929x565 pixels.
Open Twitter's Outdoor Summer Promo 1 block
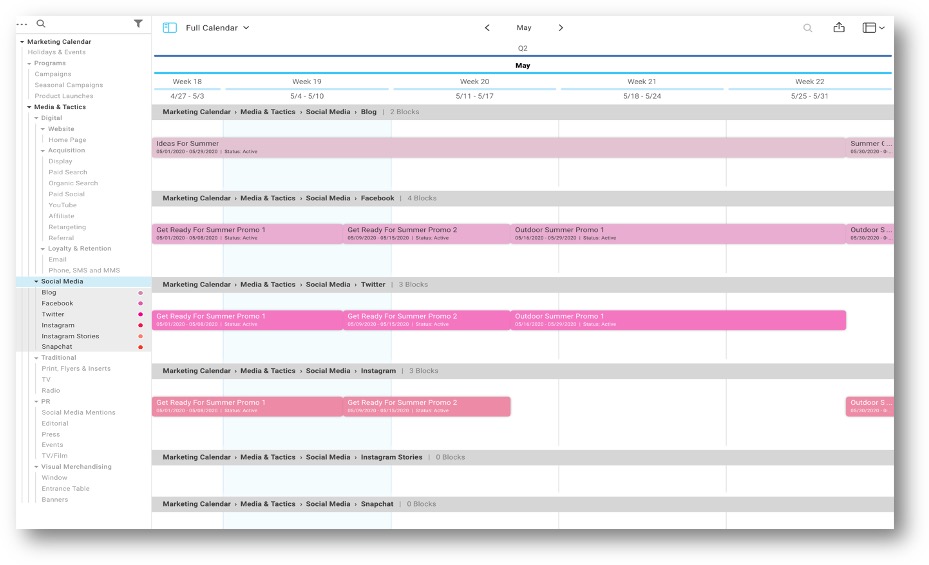pos(677,320)
